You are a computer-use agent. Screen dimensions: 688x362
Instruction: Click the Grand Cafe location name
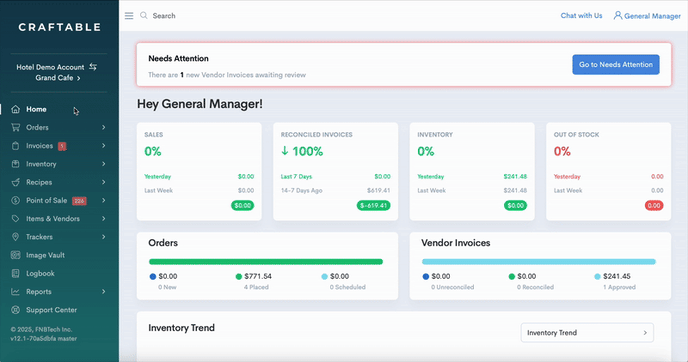[x=54, y=78]
